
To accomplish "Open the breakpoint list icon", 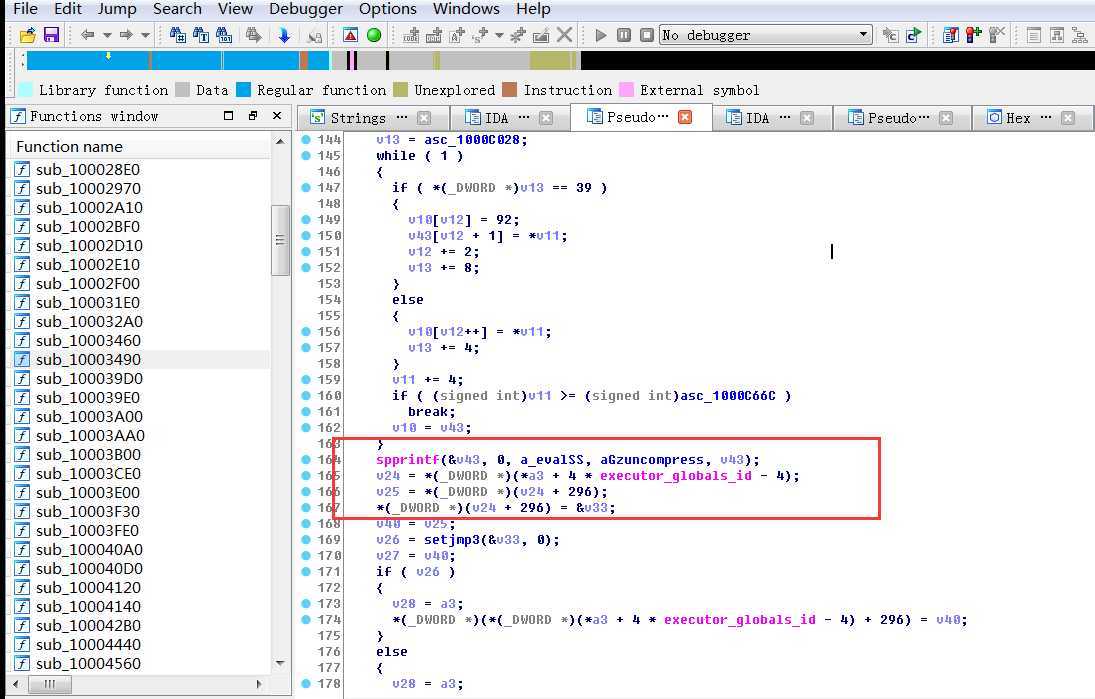I will (x=950, y=35).
